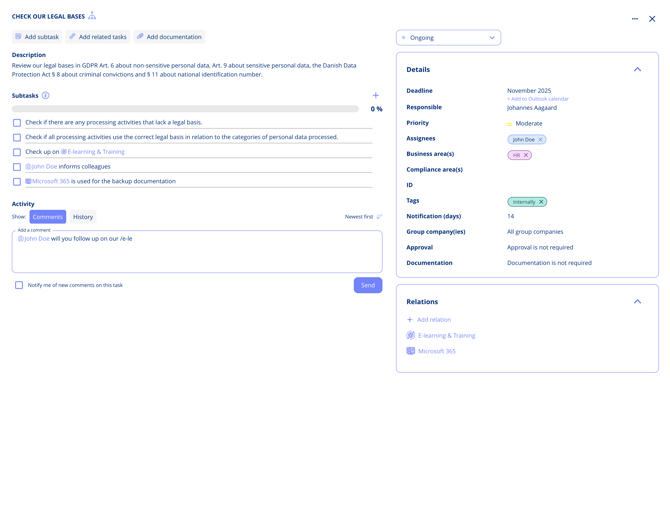
Task: Click the Notification days value 14
Action: tap(511, 216)
